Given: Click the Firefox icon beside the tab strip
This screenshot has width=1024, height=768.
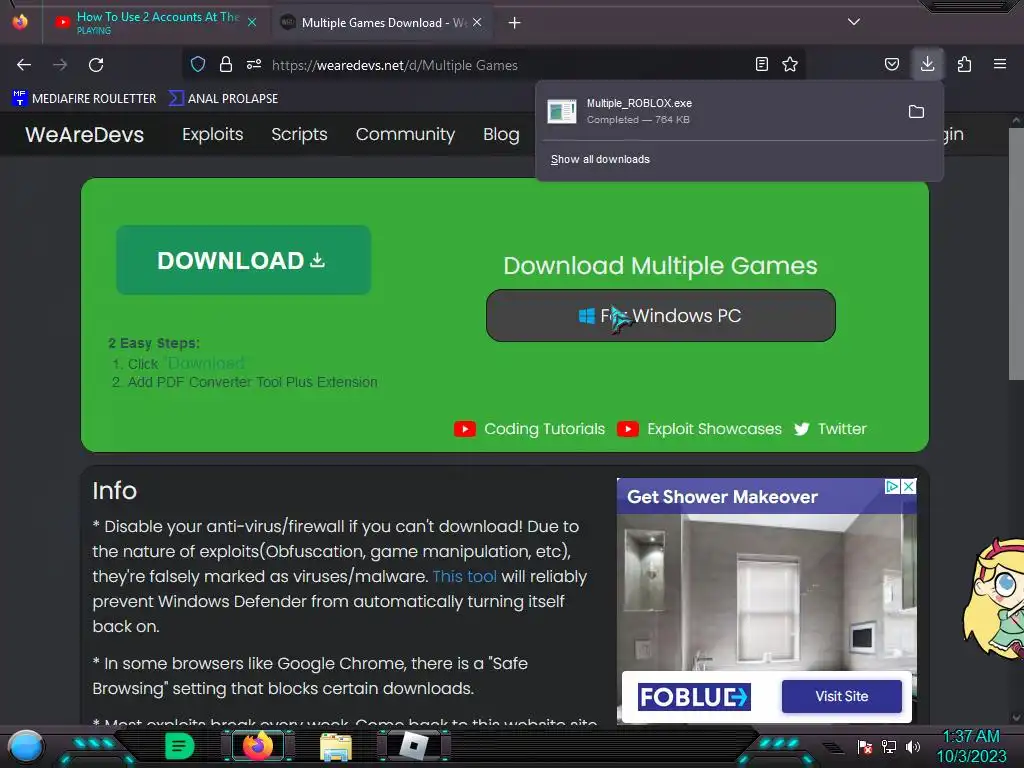Looking at the screenshot, I should 20,22.
